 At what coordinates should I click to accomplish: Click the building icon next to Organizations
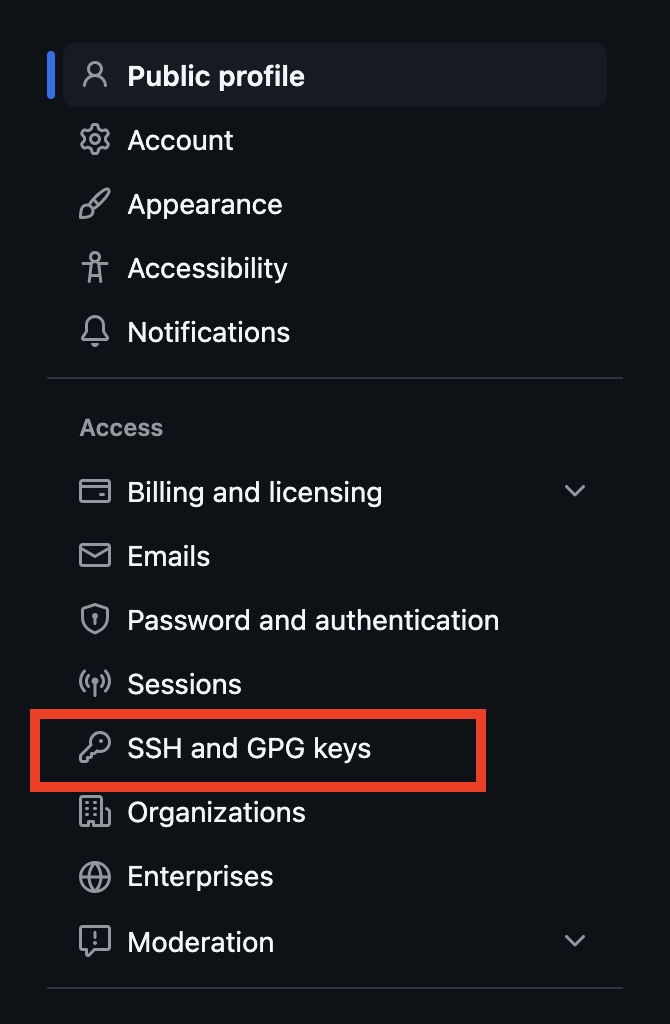tap(94, 811)
